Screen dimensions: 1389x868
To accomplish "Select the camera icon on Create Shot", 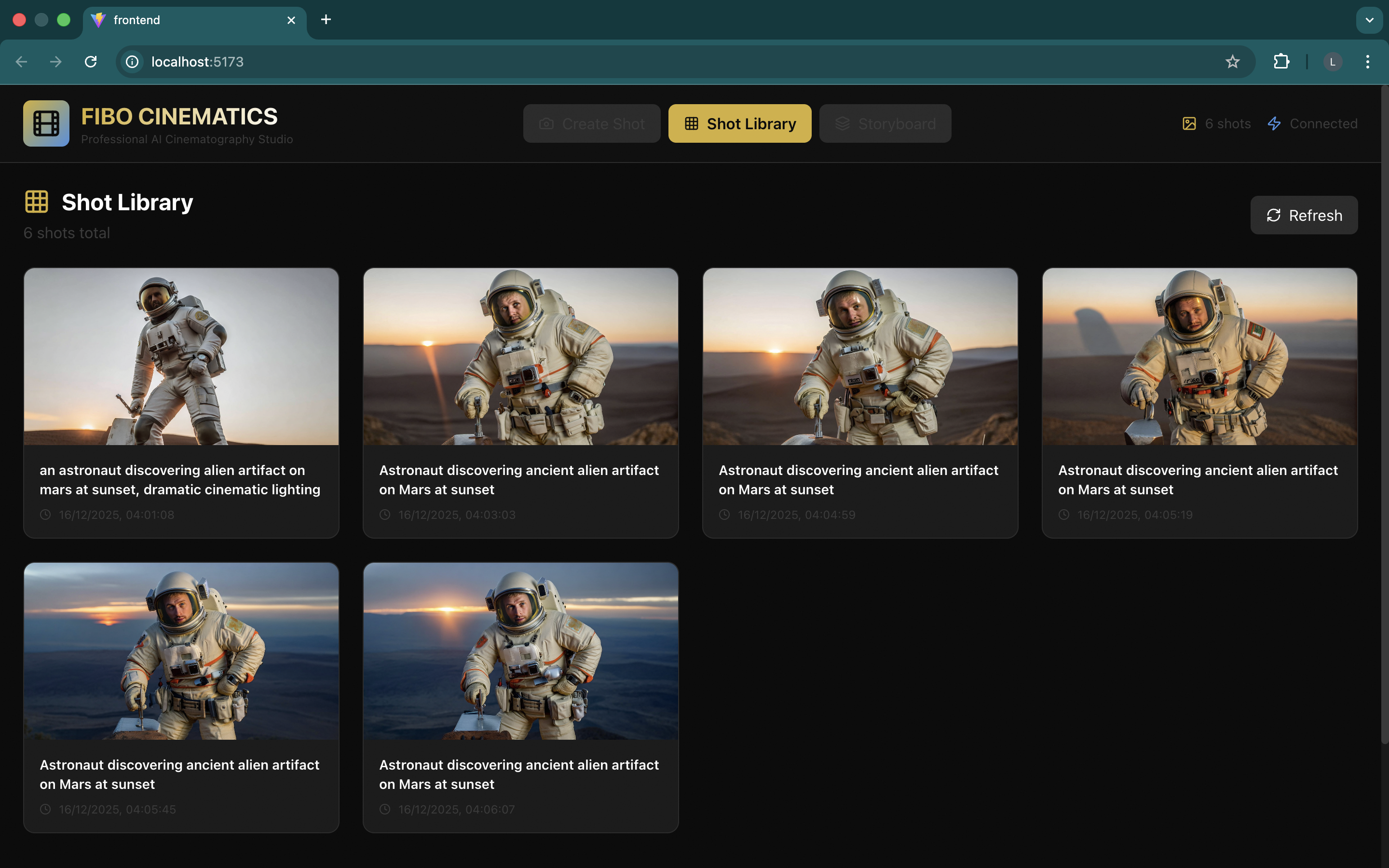I will click(546, 123).
